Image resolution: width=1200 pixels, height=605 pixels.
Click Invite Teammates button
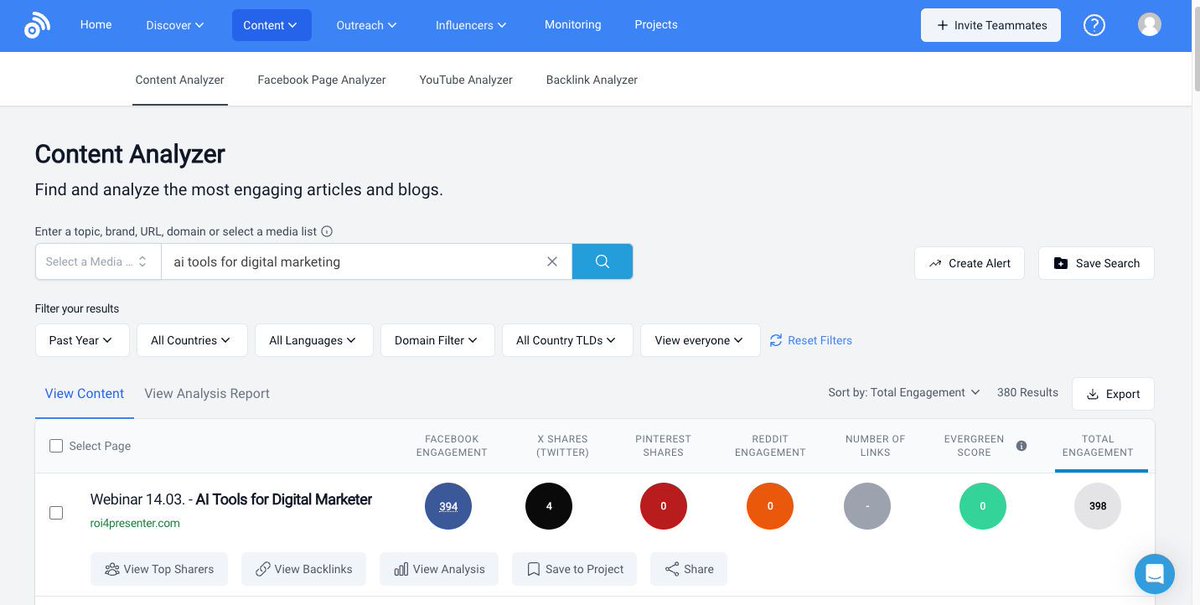(992, 25)
